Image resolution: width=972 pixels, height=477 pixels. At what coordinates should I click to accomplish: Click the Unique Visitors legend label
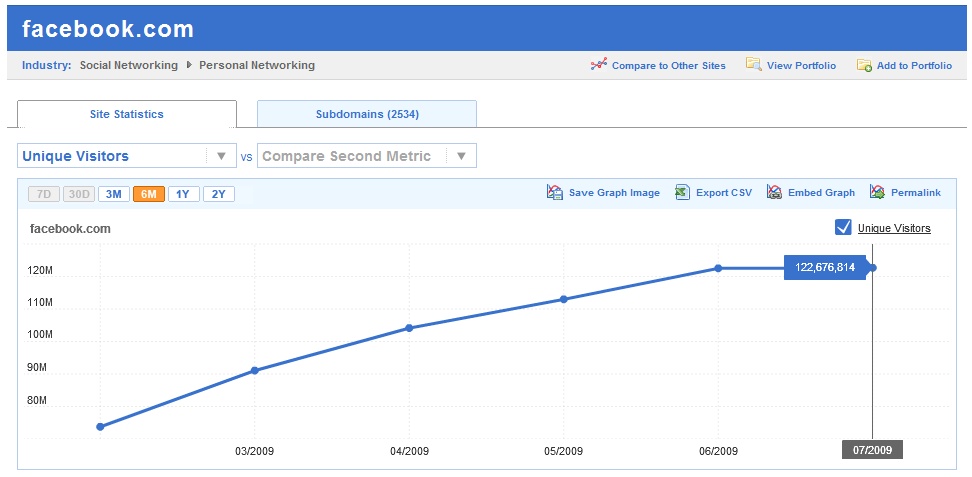[894, 228]
